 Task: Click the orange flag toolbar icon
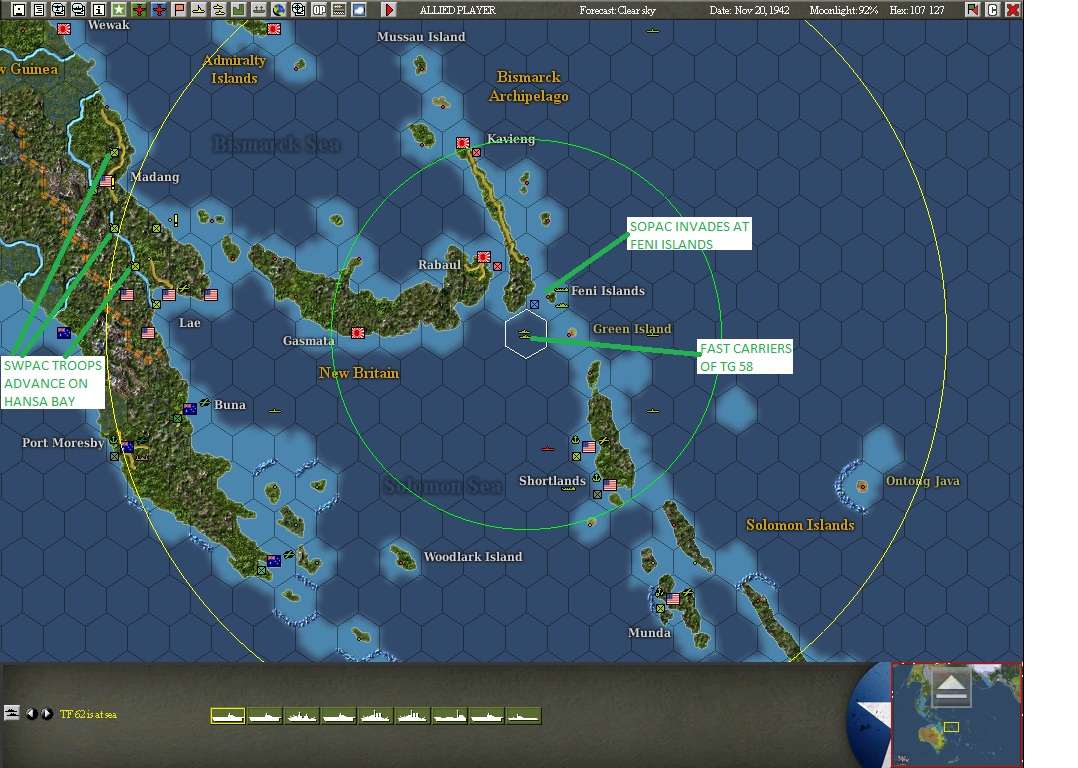pos(179,10)
